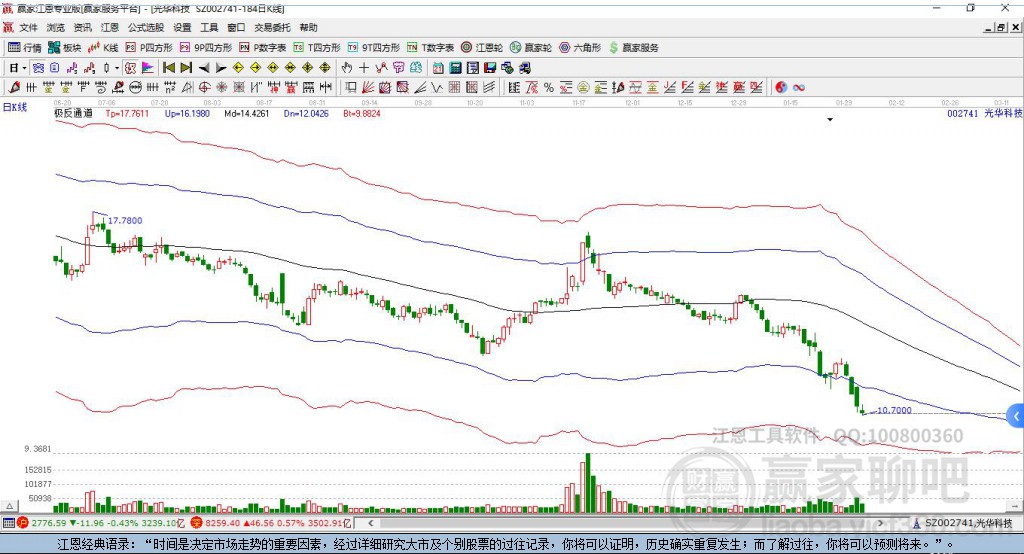Open the 9T四方形 tool
Image resolution: width=1024 pixels, height=554 pixels.
tap(374, 48)
